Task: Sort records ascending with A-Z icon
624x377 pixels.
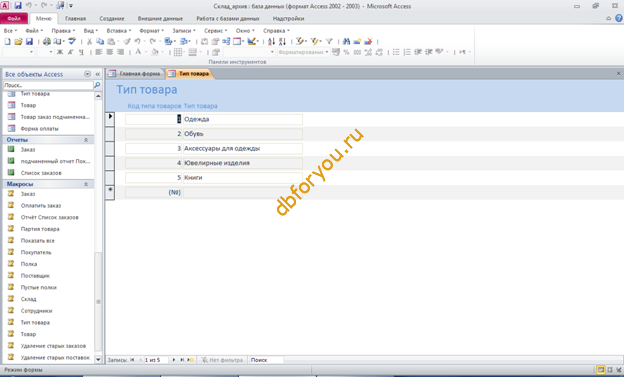Action: (x=271, y=41)
